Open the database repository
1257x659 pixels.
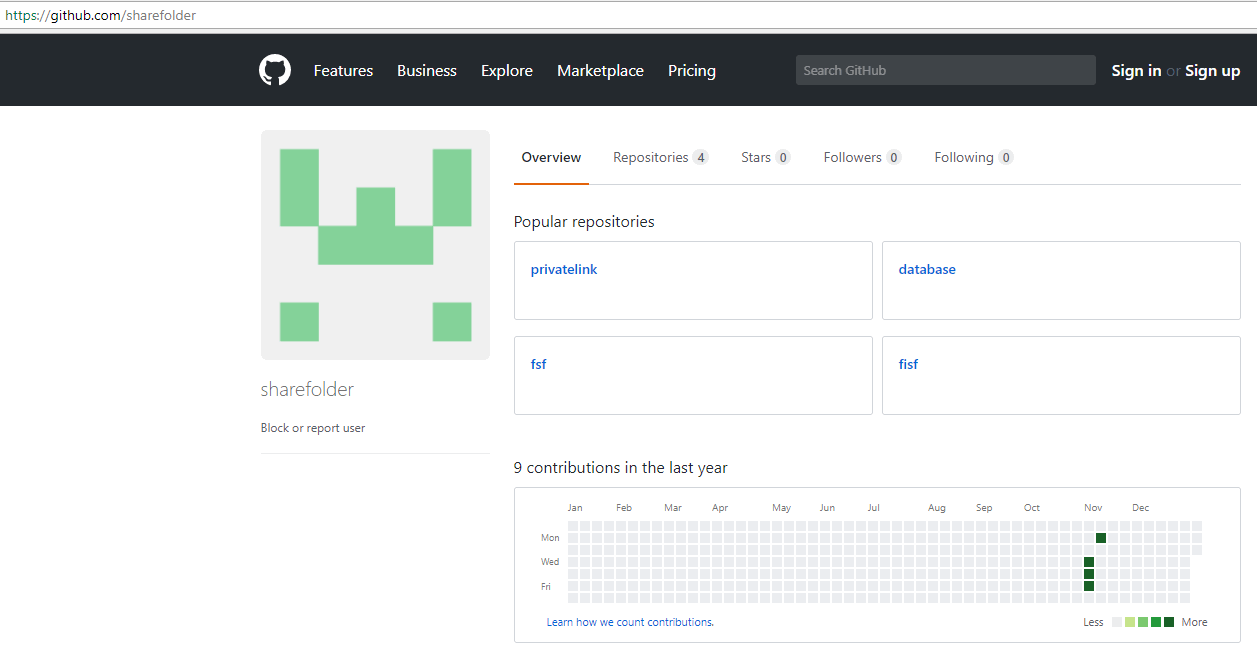[x=927, y=269]
